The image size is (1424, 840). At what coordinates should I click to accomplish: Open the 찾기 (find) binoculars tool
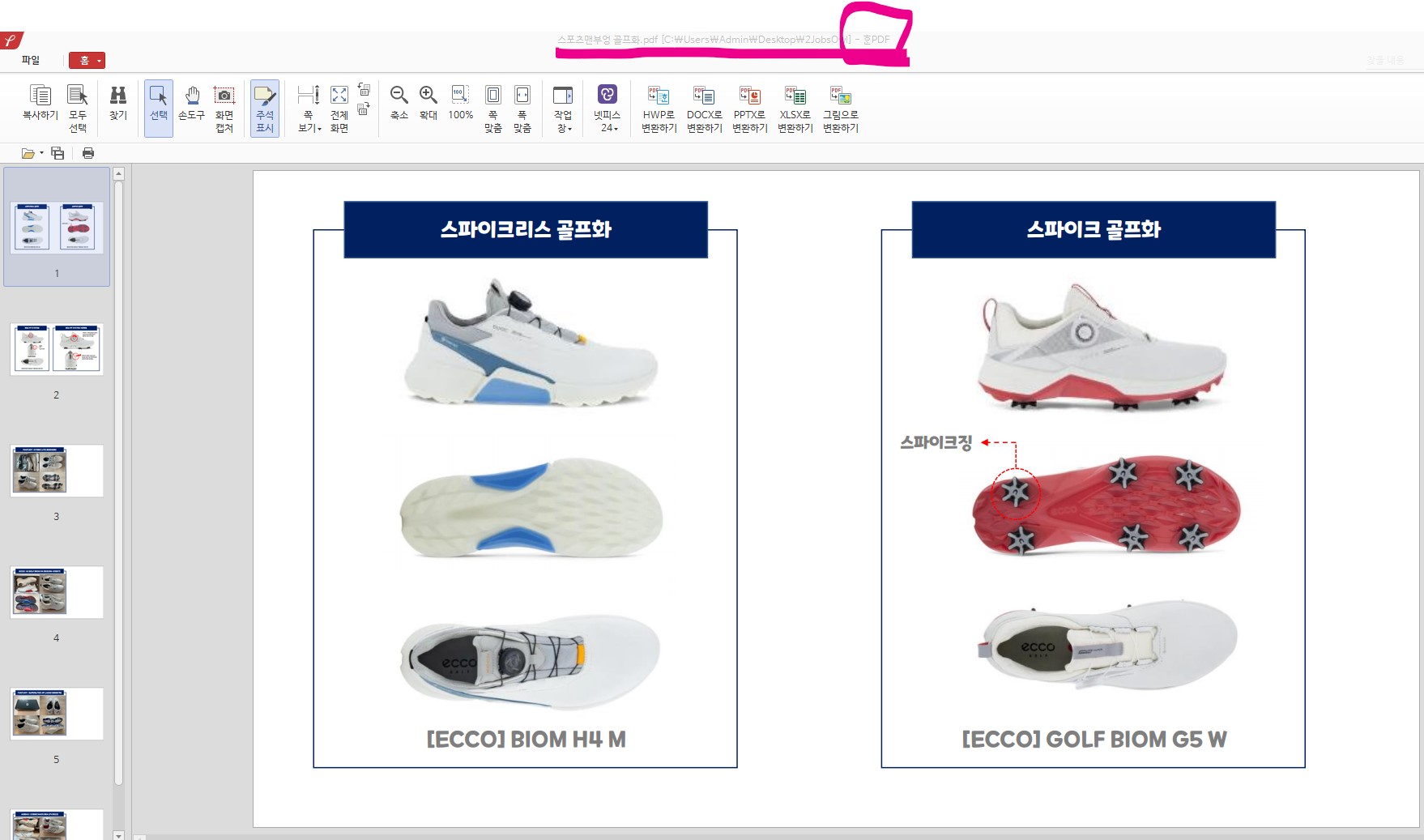pyautogui.click(x=118, y=104)
